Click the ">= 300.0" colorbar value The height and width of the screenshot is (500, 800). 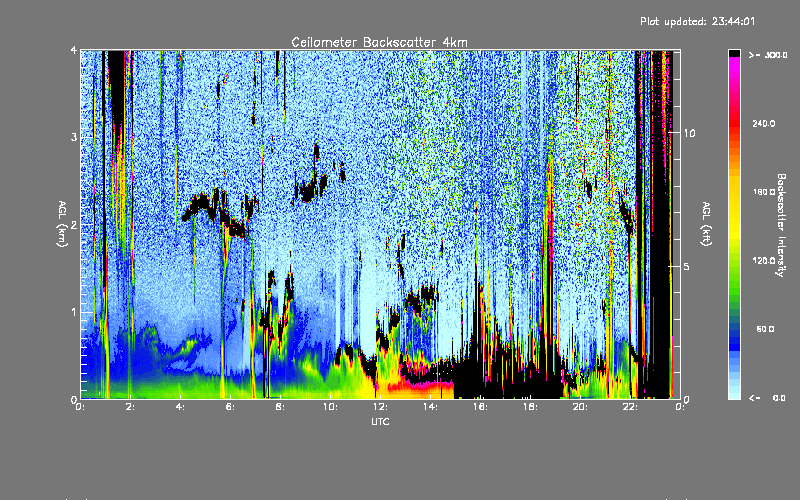pos(768,55)
